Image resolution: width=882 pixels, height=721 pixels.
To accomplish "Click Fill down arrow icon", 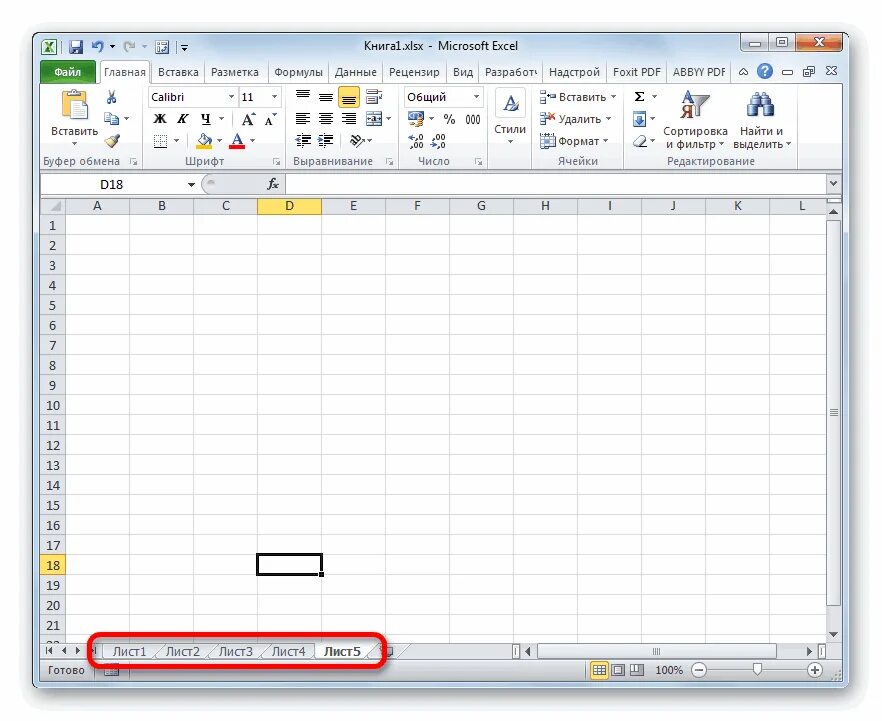I will tap(640, 119).
